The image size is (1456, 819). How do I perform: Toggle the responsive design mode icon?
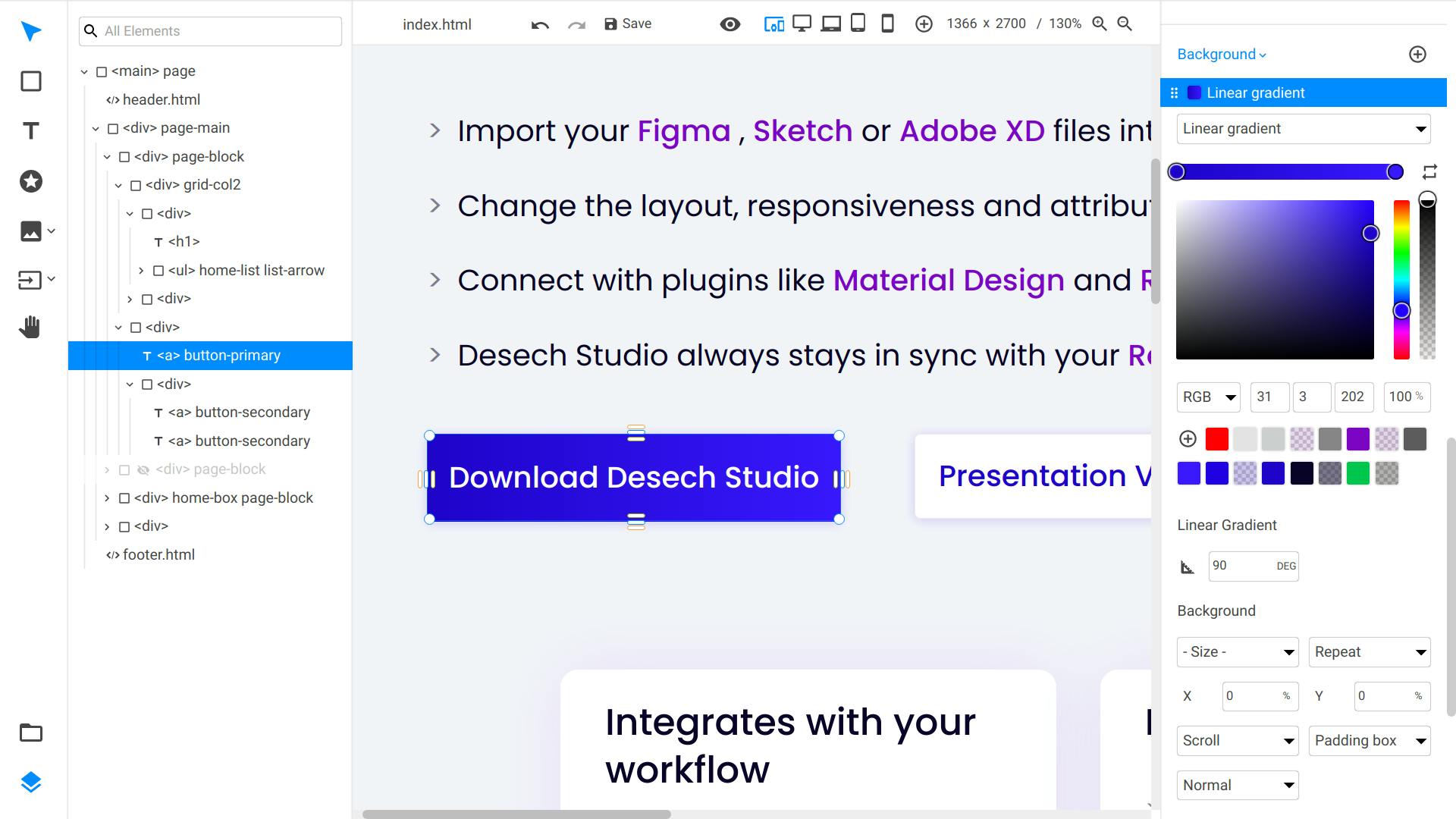(x=774, y=24)
